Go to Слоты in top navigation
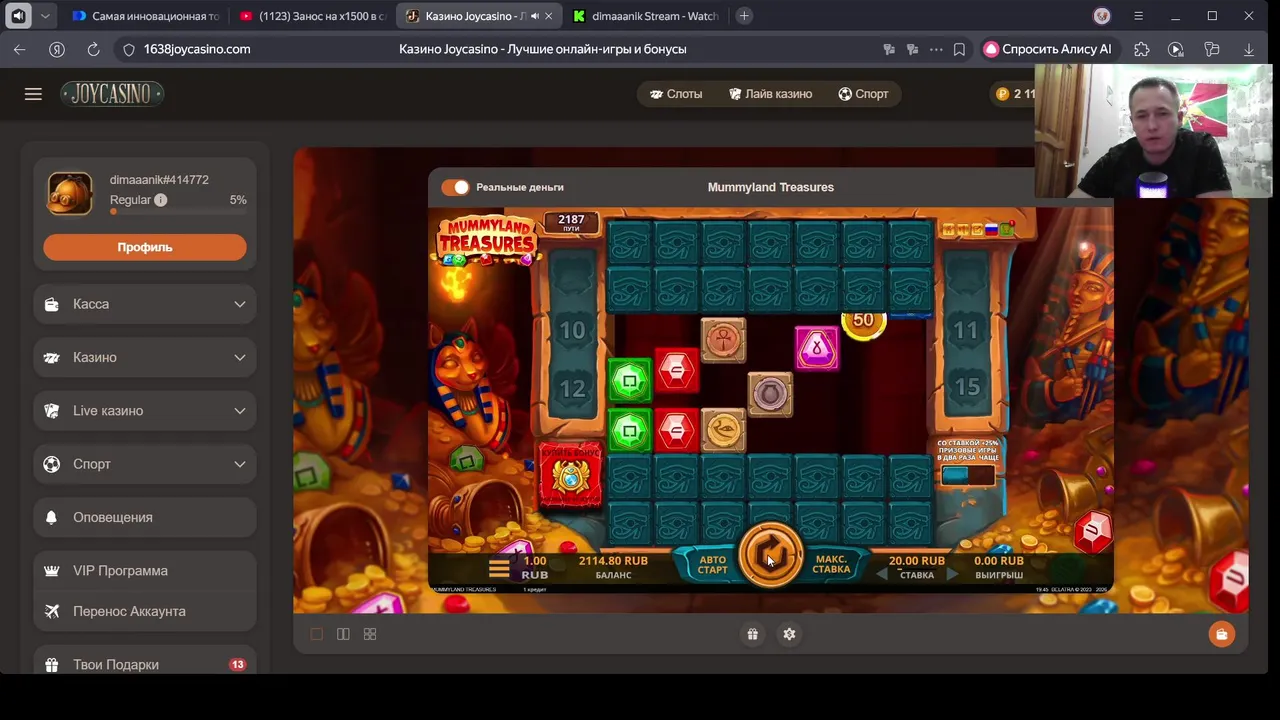The width and height of the screenshot is (1280, 720). (676, 94)
